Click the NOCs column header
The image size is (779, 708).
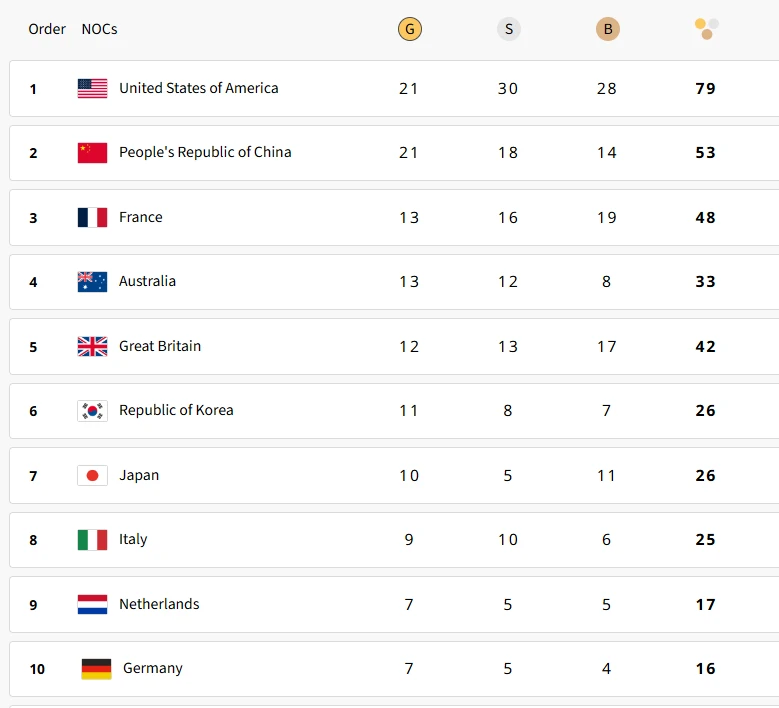tap(99, 29)
